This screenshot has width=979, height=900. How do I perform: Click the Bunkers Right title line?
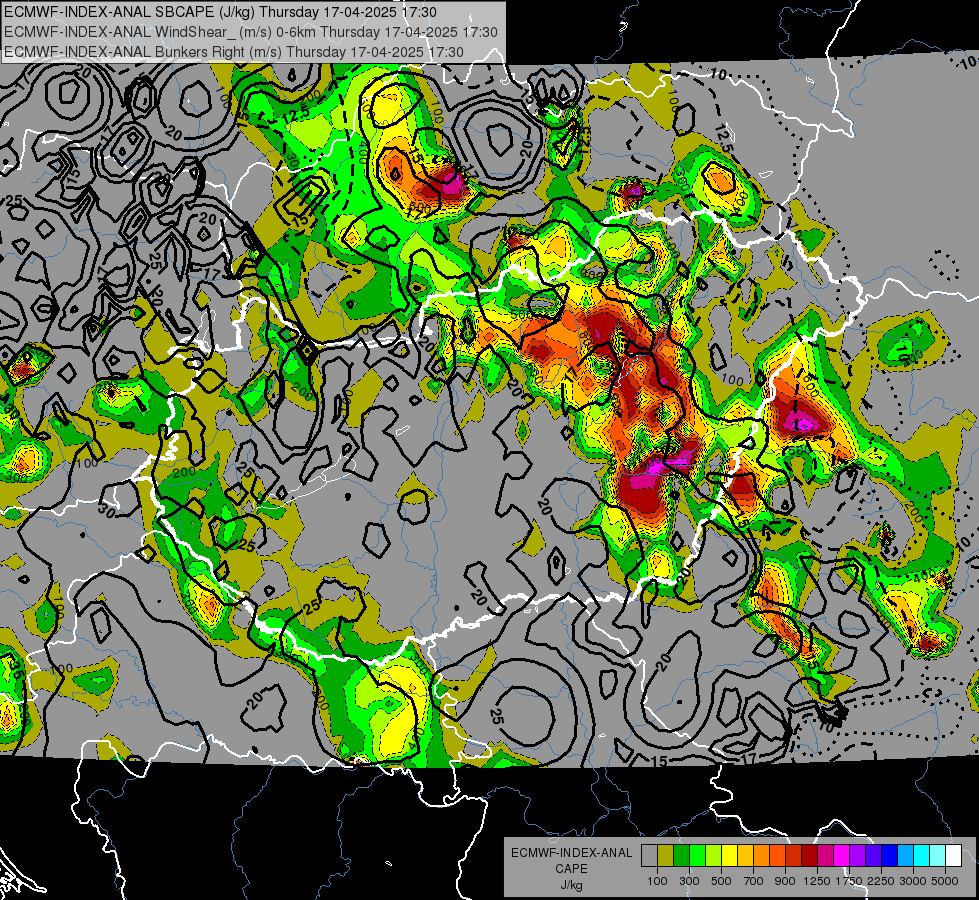point(234,52)
